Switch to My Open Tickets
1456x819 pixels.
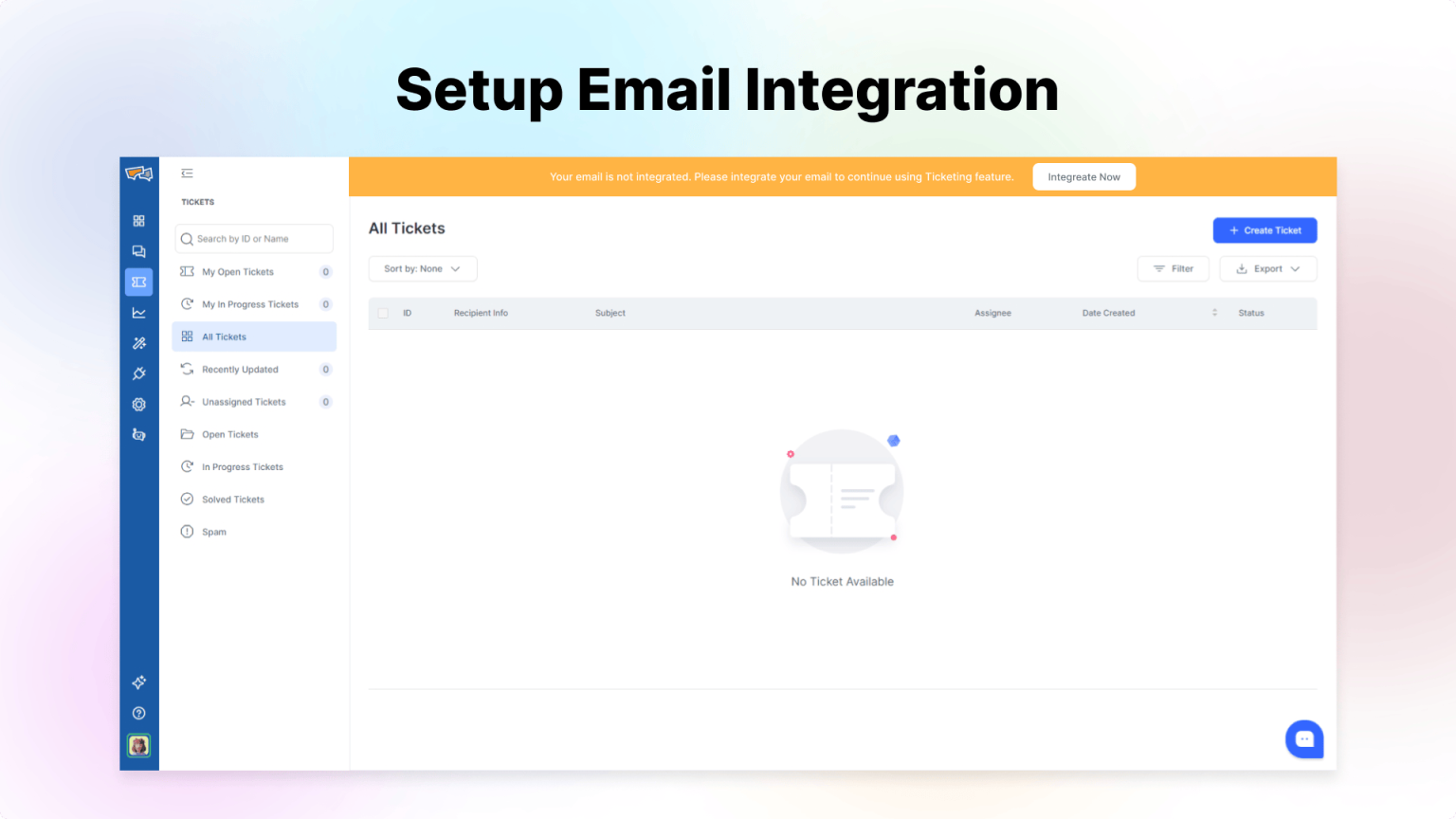point(238,271)
